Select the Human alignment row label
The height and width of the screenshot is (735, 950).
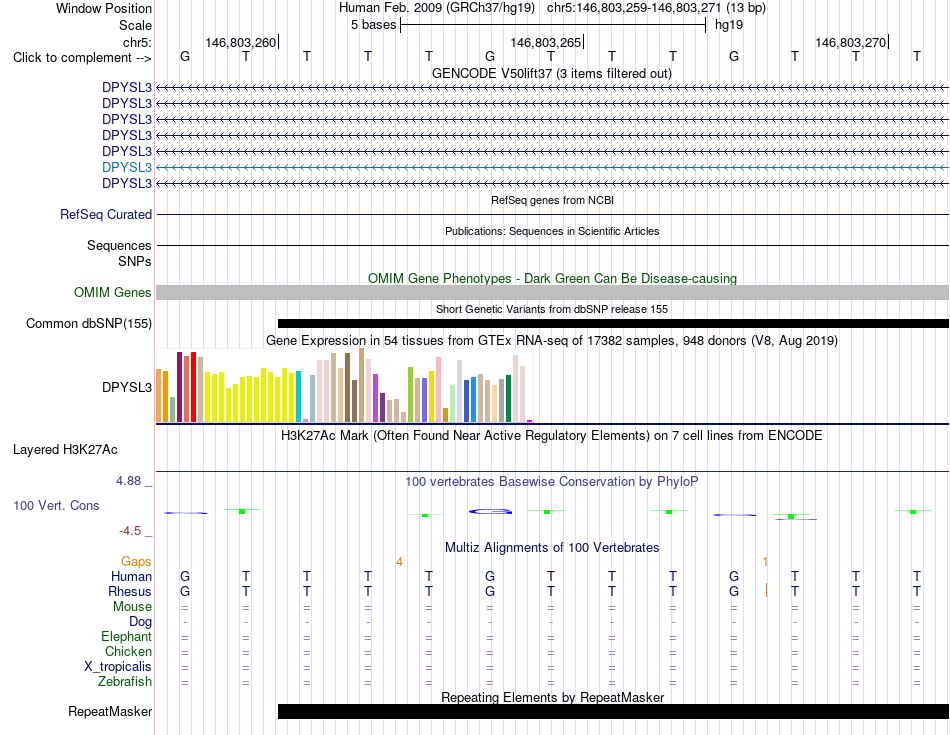tap(131, 576)
